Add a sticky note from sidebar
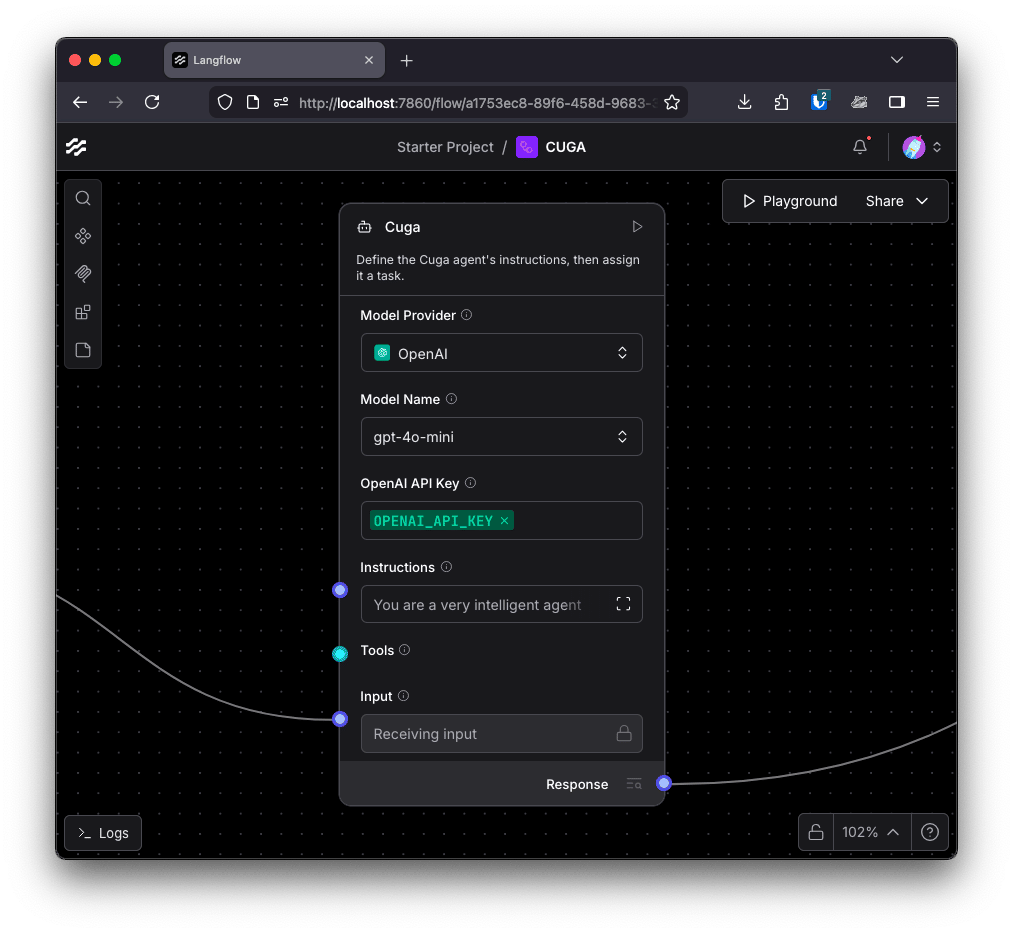The height and width of the screenshot is (933, 1013). pos(83,350)
